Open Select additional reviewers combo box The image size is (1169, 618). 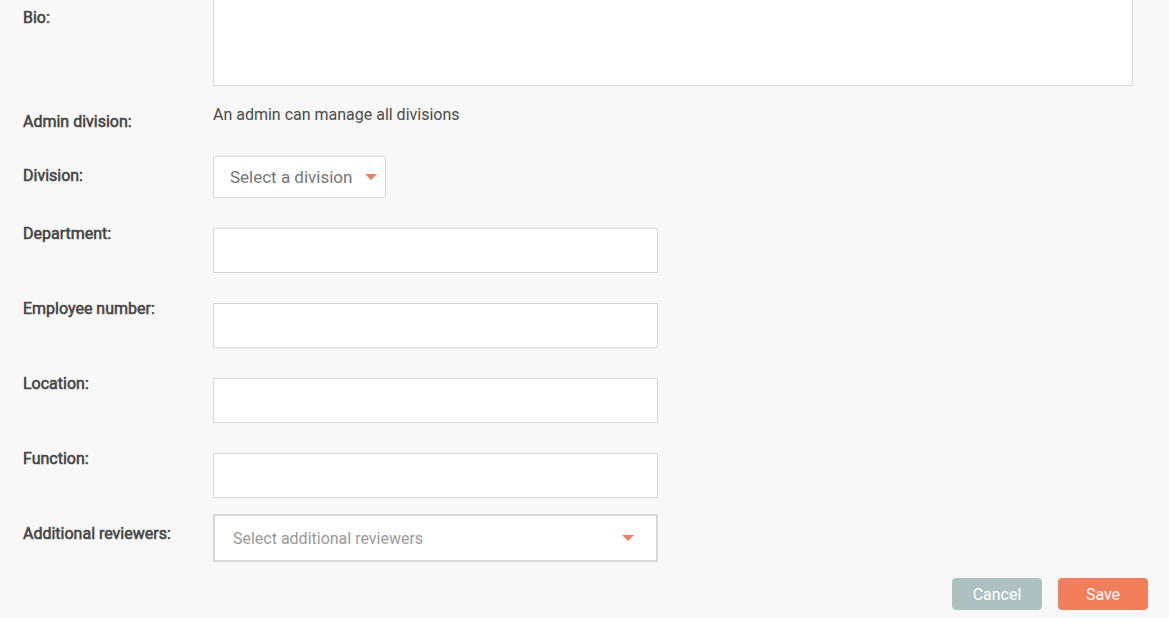pyautogui.click(x=420, y=538)
